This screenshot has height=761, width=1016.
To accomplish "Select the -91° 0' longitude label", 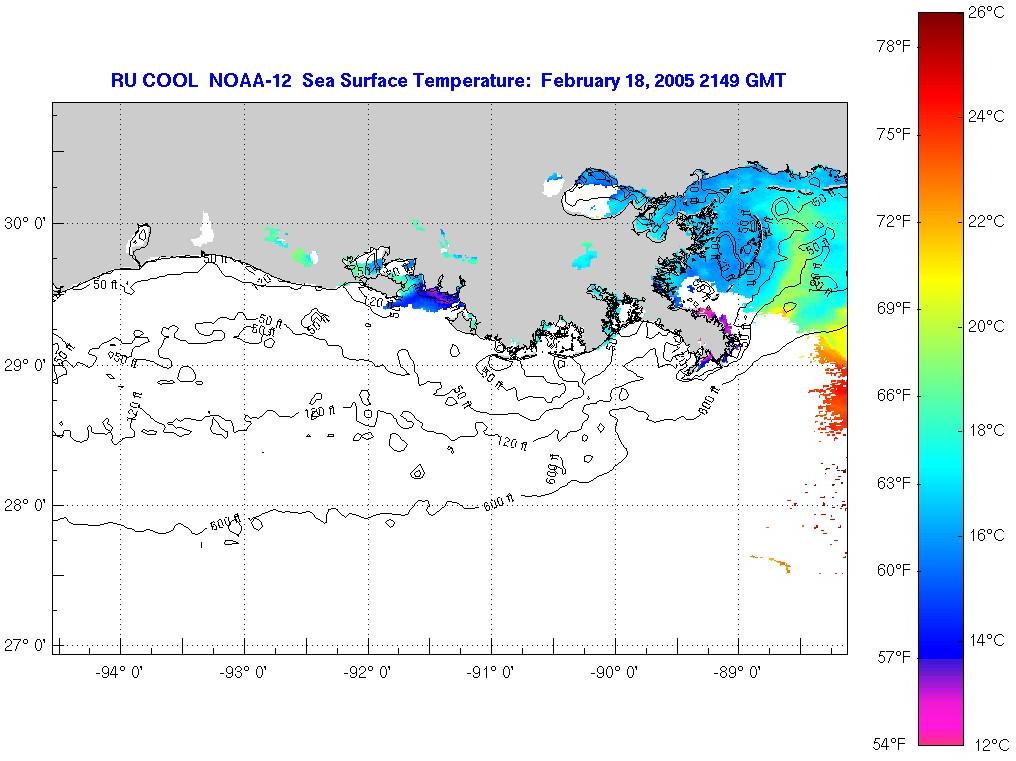I will tap(490, 672).
